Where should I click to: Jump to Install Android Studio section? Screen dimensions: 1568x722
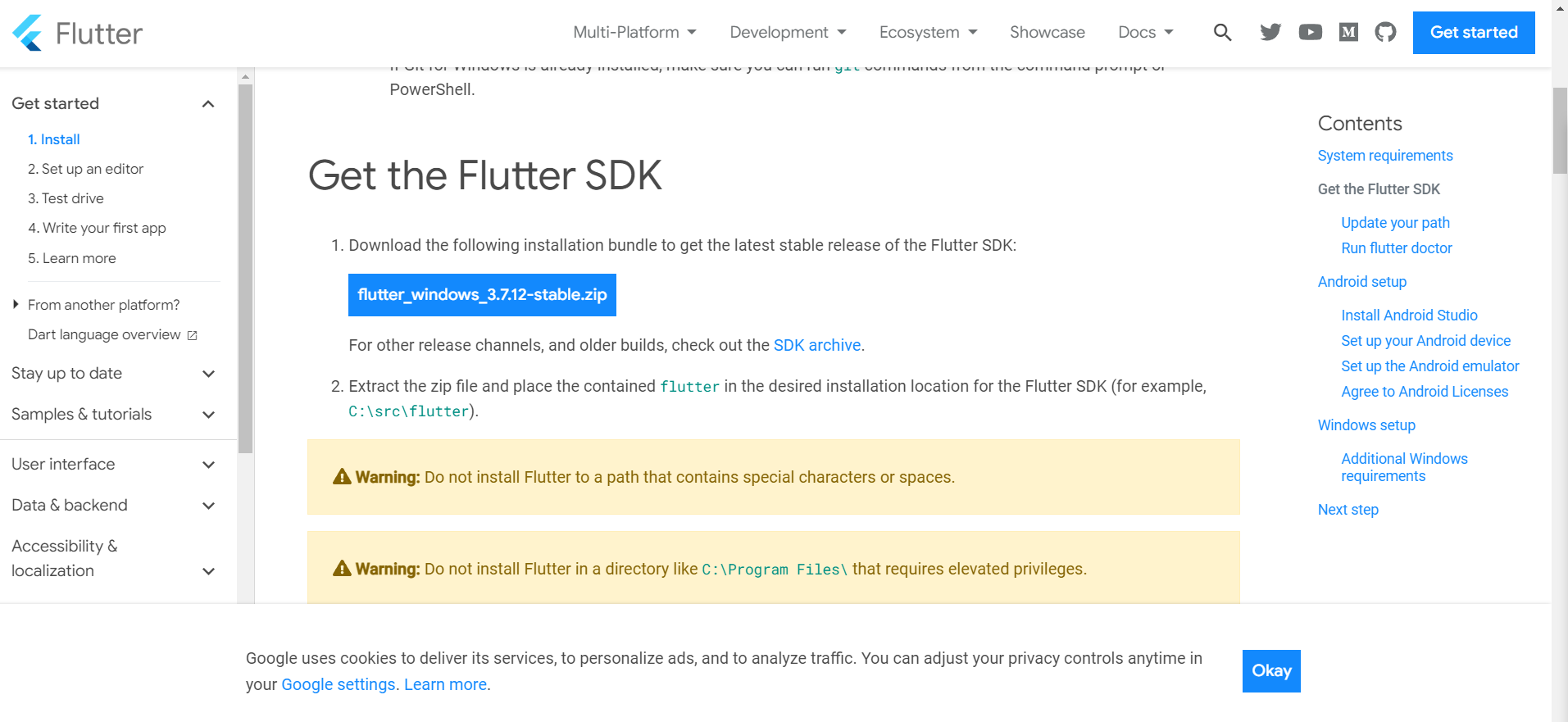[x=1409, y=316]
